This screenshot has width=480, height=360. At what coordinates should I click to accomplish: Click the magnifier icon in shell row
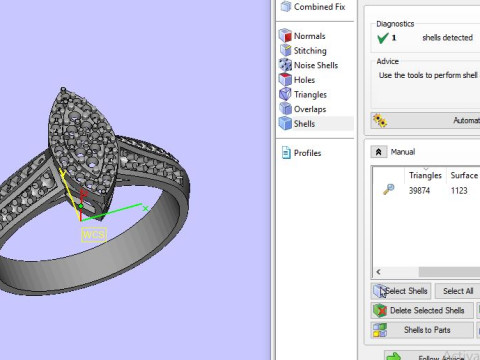coord(389,189)
